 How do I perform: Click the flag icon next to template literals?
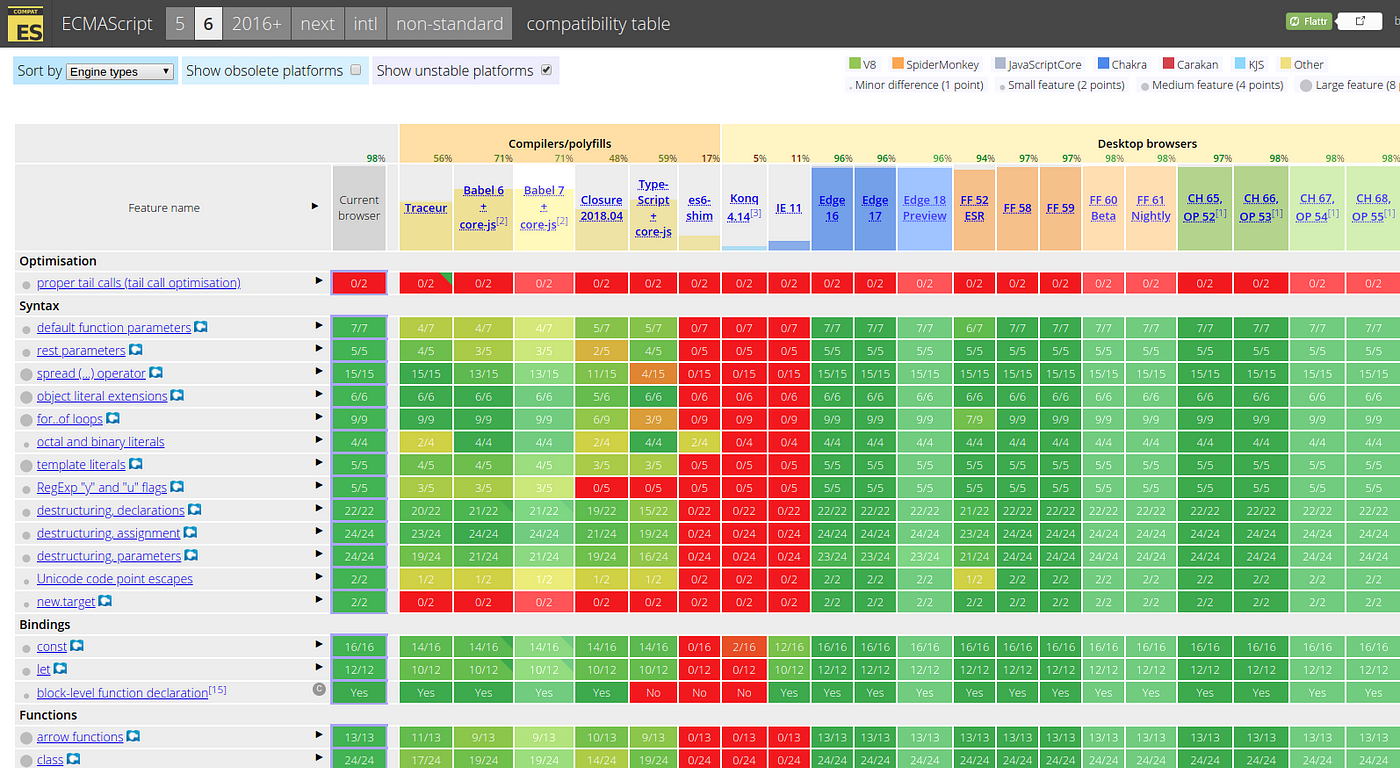click(x=135, y=464)
